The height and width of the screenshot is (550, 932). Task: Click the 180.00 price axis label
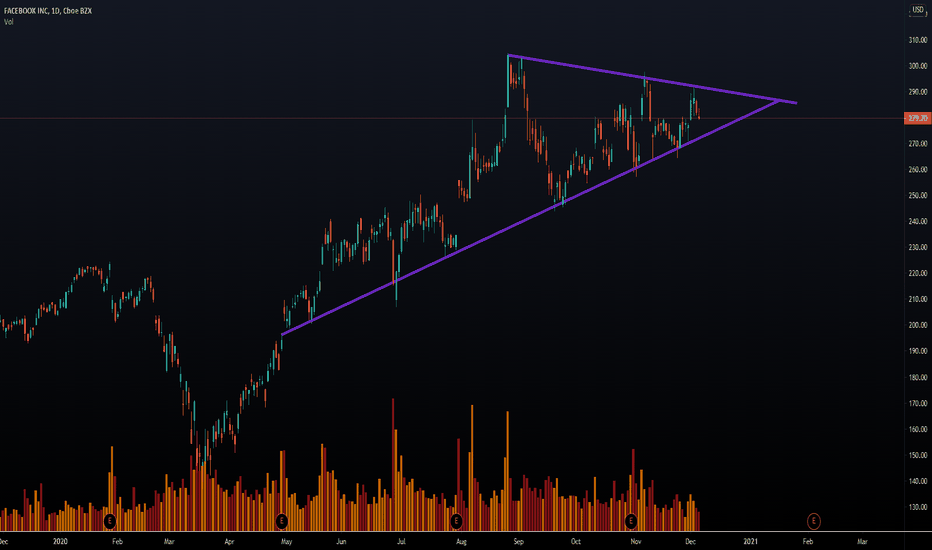[x=918, y=377]
